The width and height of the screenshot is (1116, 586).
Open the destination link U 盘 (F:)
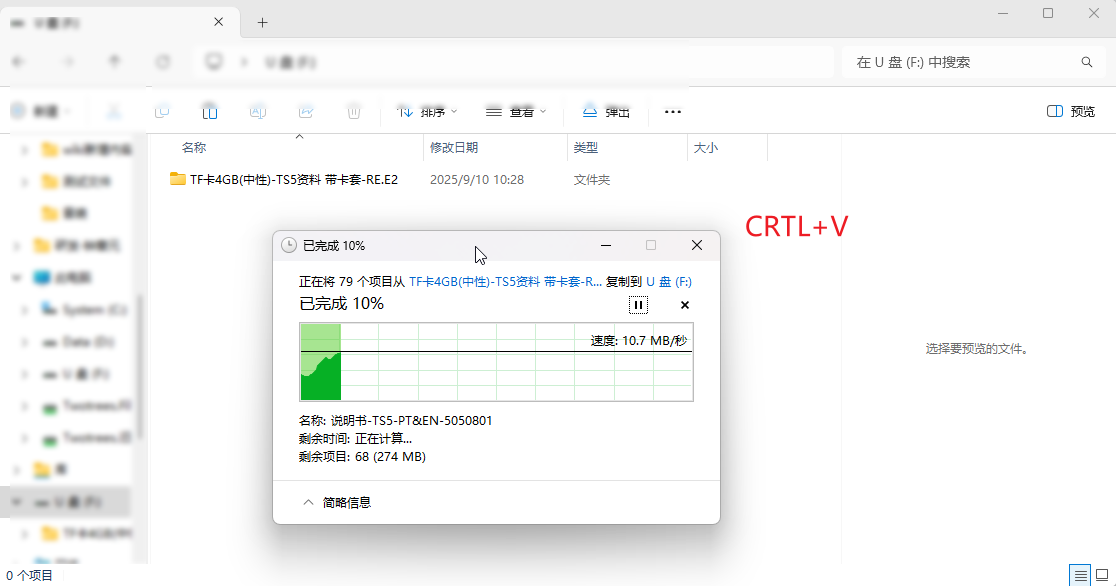tap(669, 282)
